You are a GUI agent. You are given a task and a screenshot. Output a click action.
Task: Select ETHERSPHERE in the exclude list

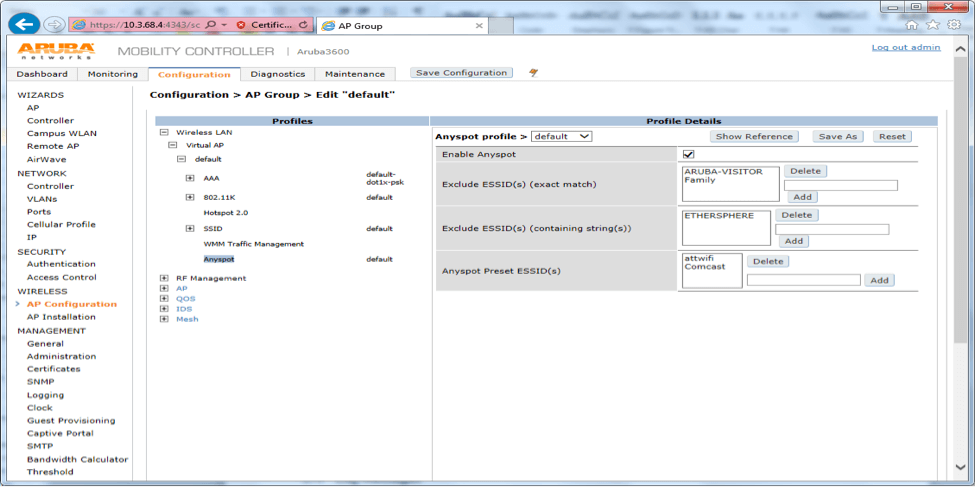coord(717,215)
